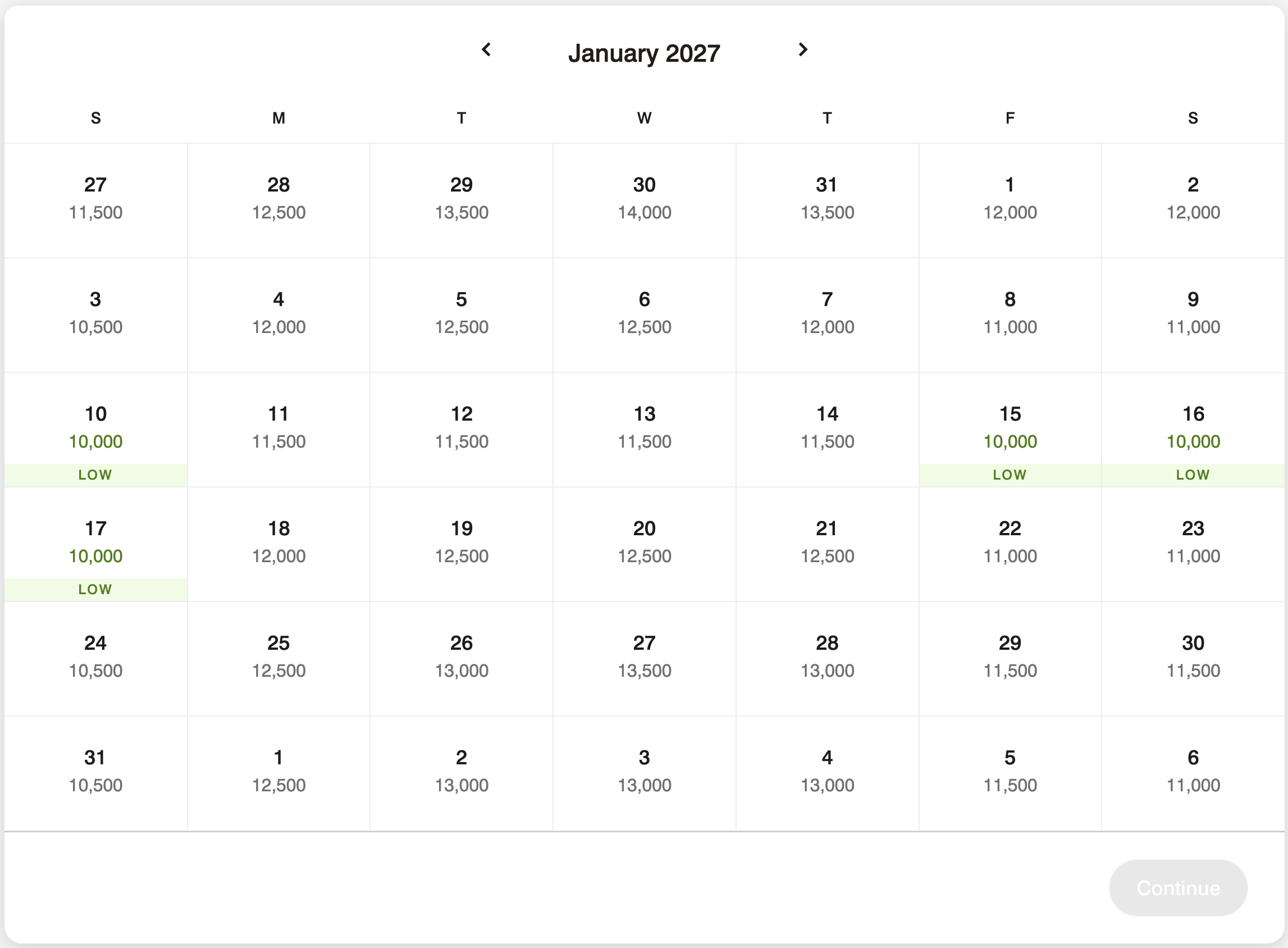1288x948 pixels.
Task: Click the Sunday column header
Action: [96, 117]
